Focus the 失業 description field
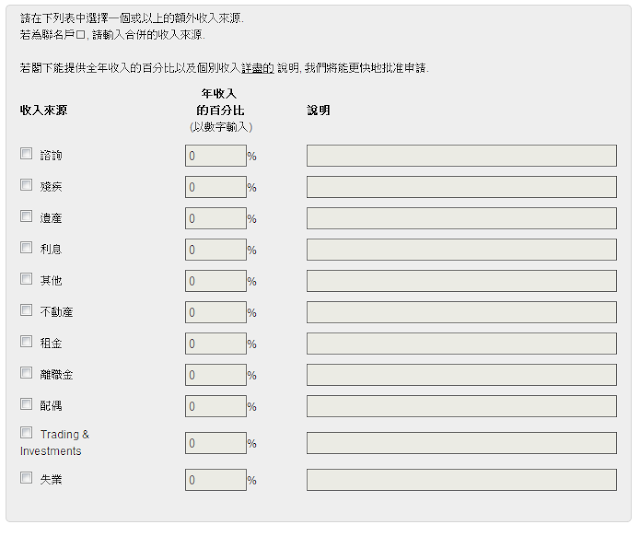 [461, 480]
